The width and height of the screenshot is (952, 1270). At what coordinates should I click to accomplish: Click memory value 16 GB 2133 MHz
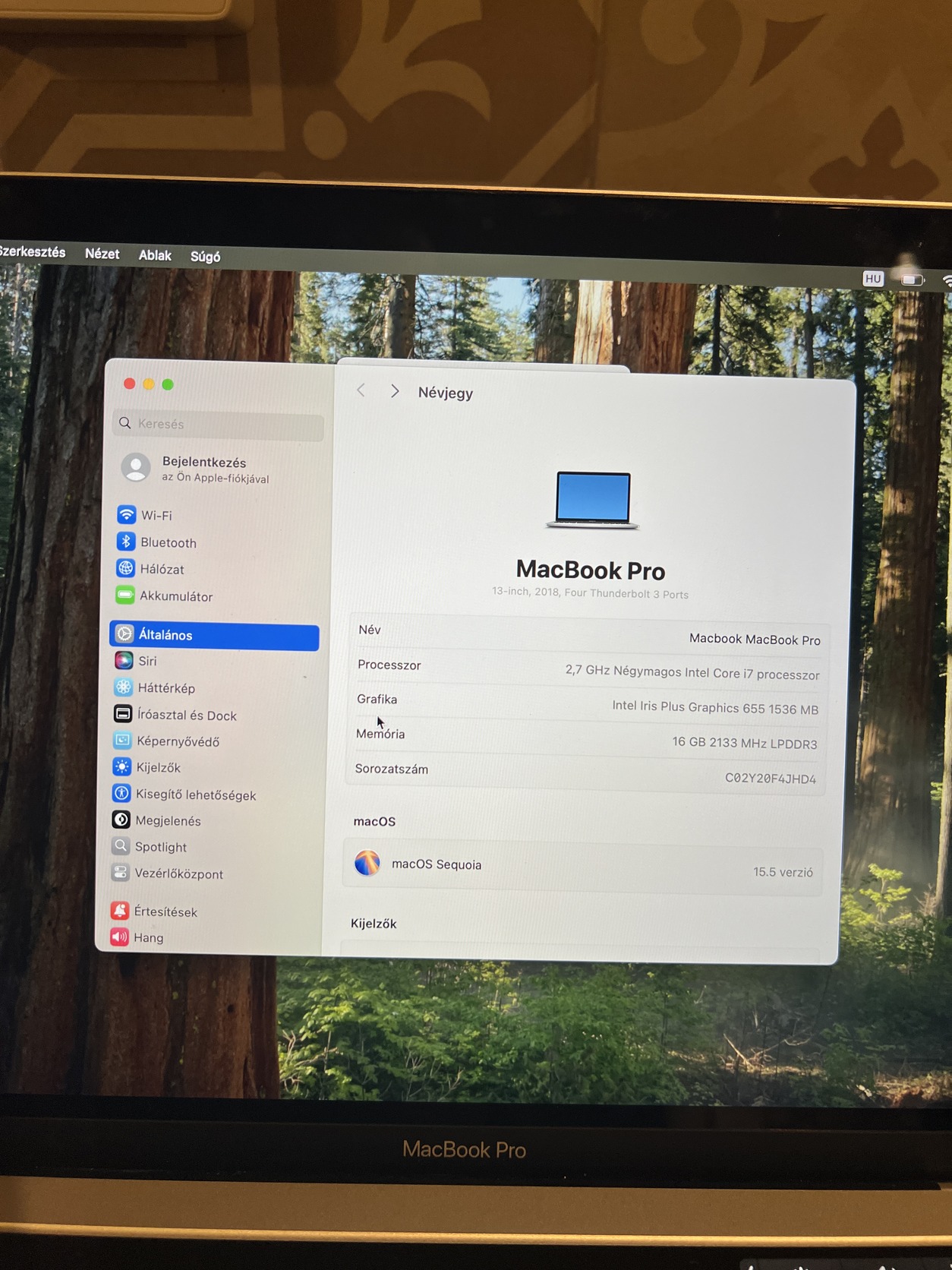(744, 742)
